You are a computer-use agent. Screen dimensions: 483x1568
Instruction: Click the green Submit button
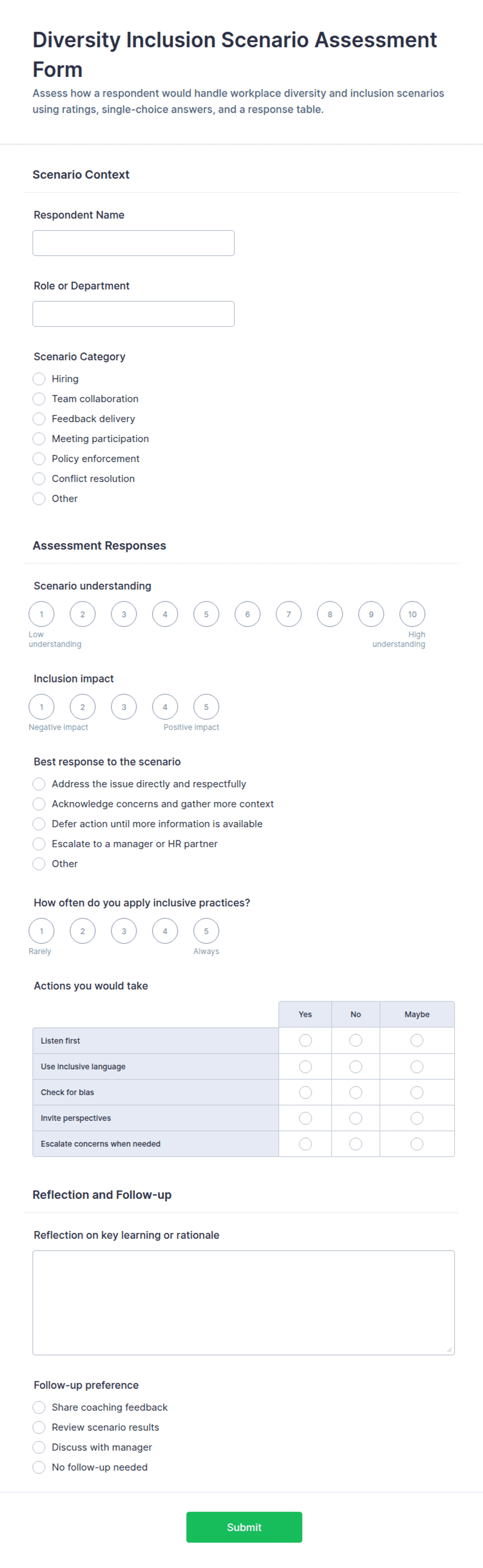(244, 1526)
